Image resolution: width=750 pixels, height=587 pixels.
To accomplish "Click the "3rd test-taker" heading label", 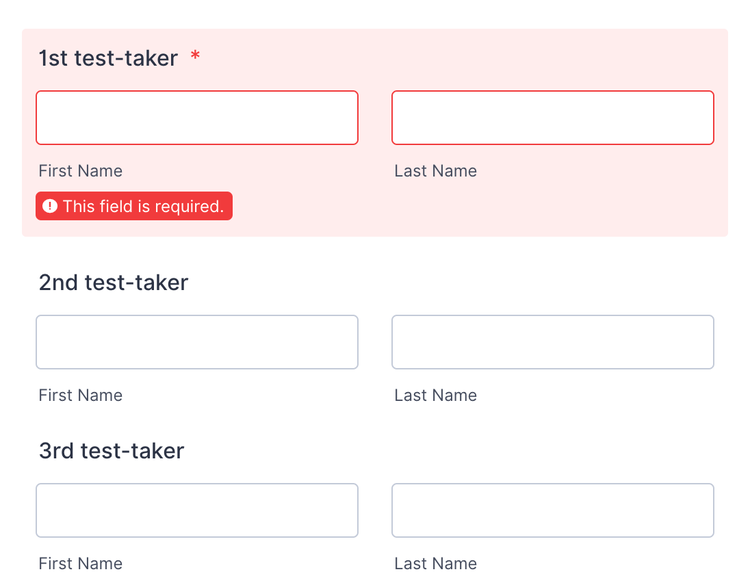I will pos(111,451).
